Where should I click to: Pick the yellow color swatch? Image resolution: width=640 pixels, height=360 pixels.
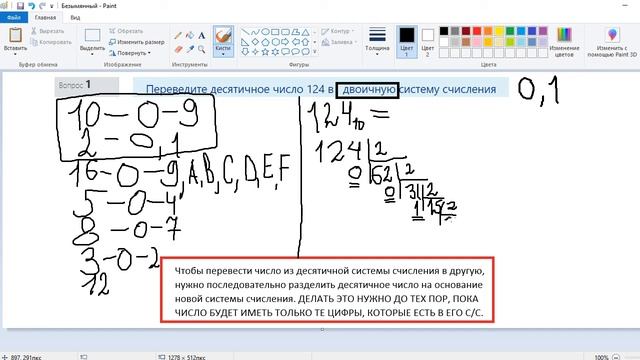pyautogui.click(x=499, y=31)
